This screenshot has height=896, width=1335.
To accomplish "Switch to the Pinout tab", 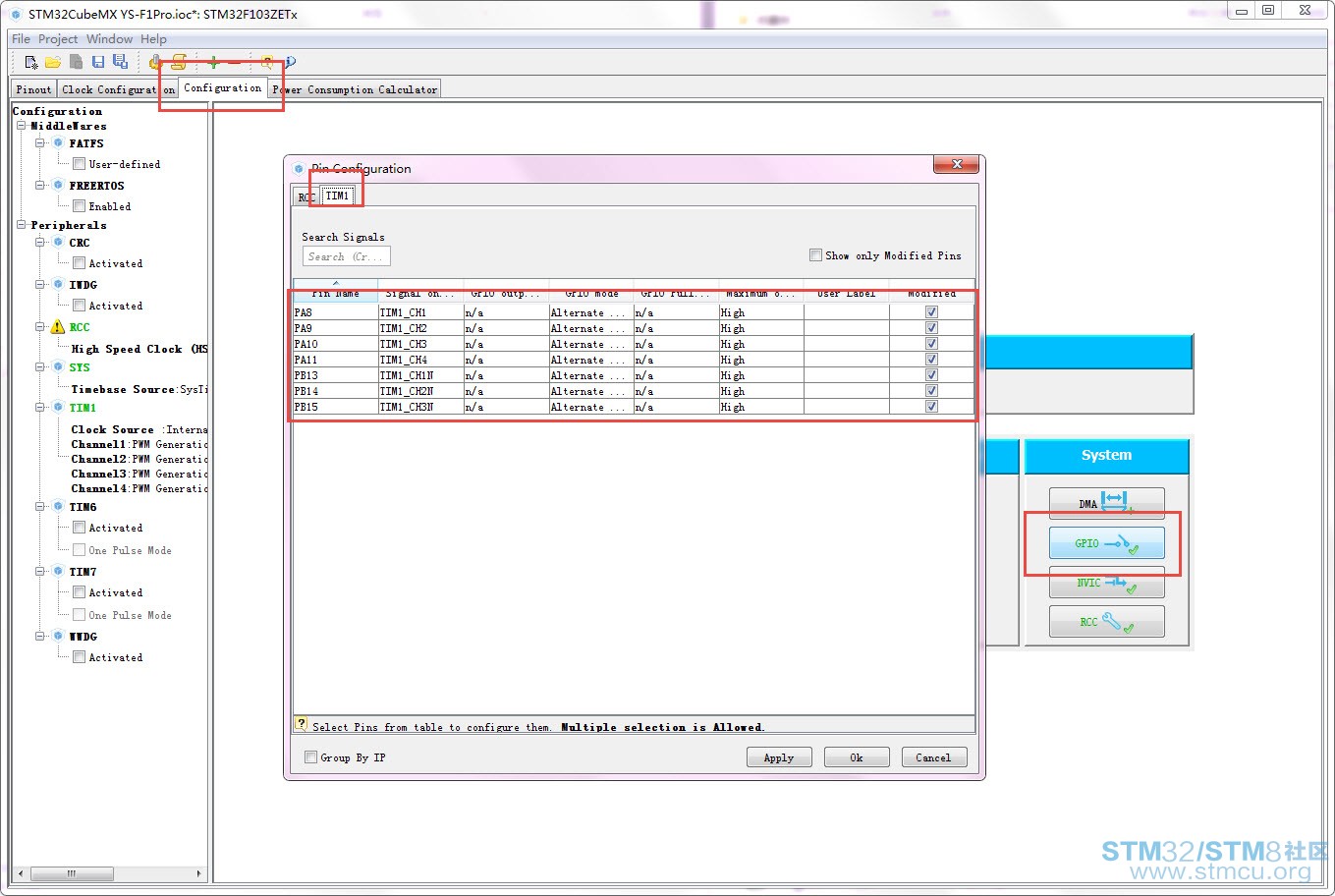I will [x=33, y=89].
